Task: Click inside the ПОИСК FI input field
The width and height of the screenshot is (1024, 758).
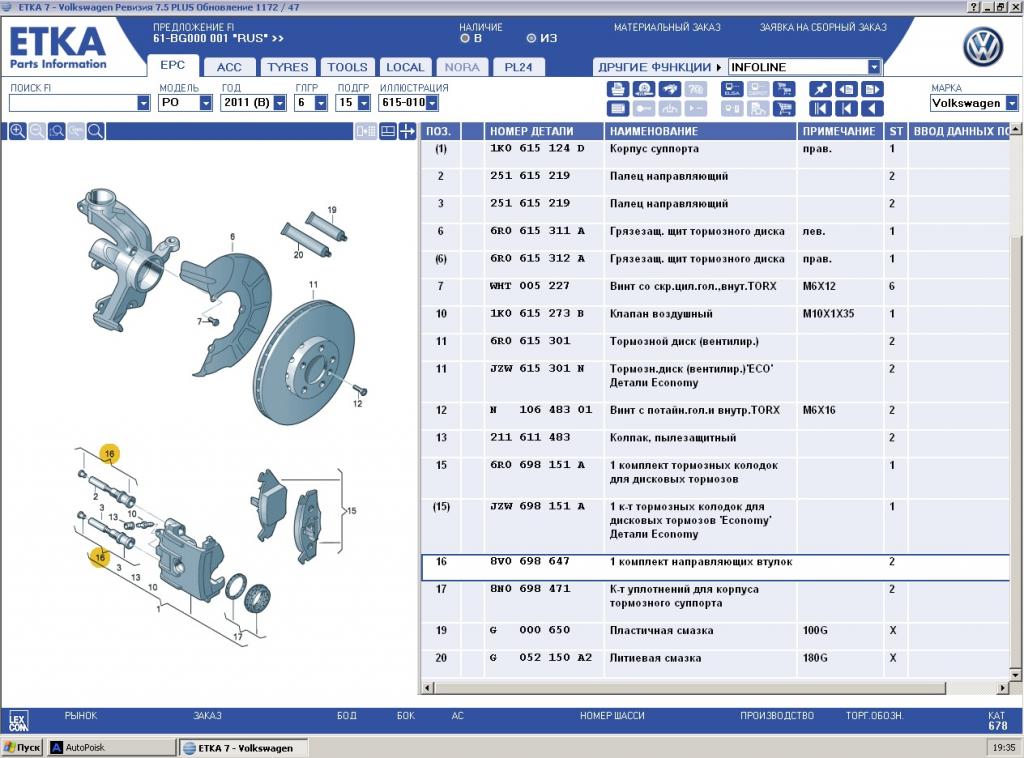Action: click(73, 103)
